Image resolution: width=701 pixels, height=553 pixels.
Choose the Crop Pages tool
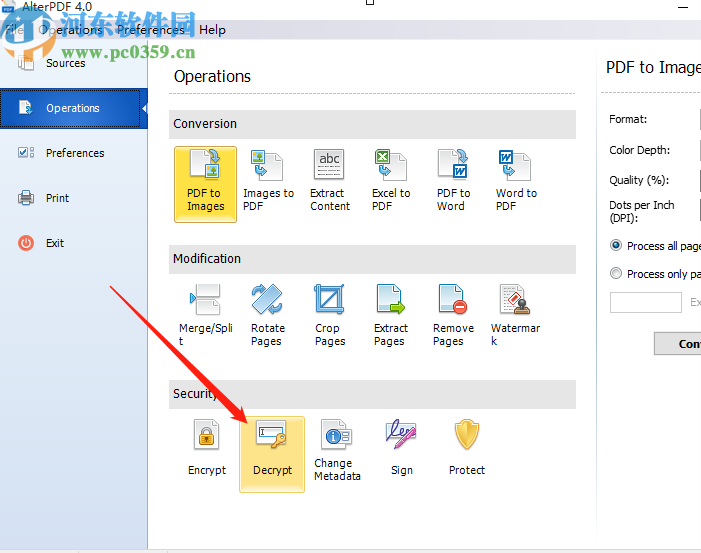pos(329,315)
